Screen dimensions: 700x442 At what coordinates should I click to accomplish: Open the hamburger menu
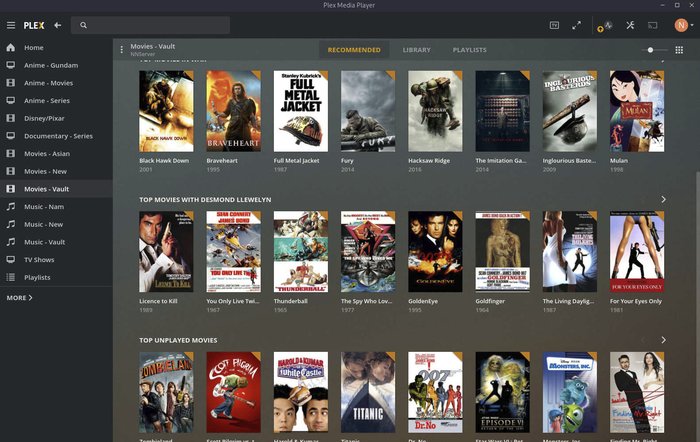pyautogui.click(x=11, y=25)
